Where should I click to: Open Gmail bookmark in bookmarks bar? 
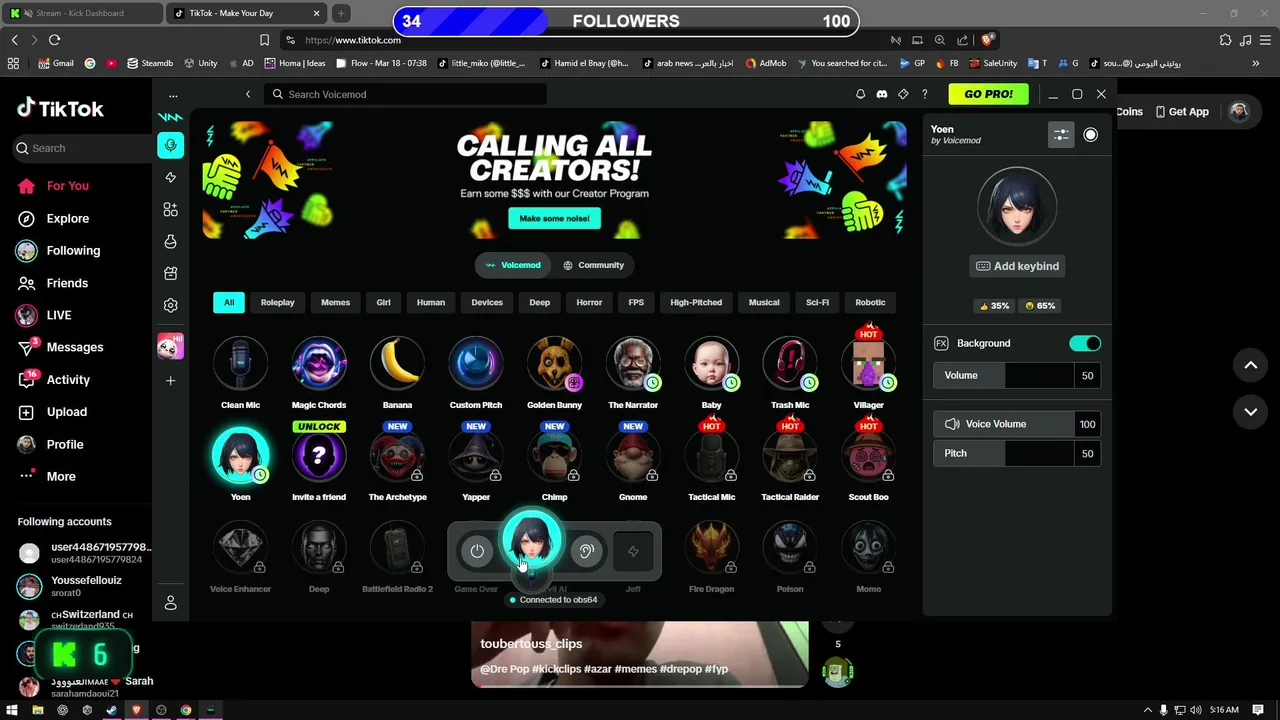click(56, 63)
